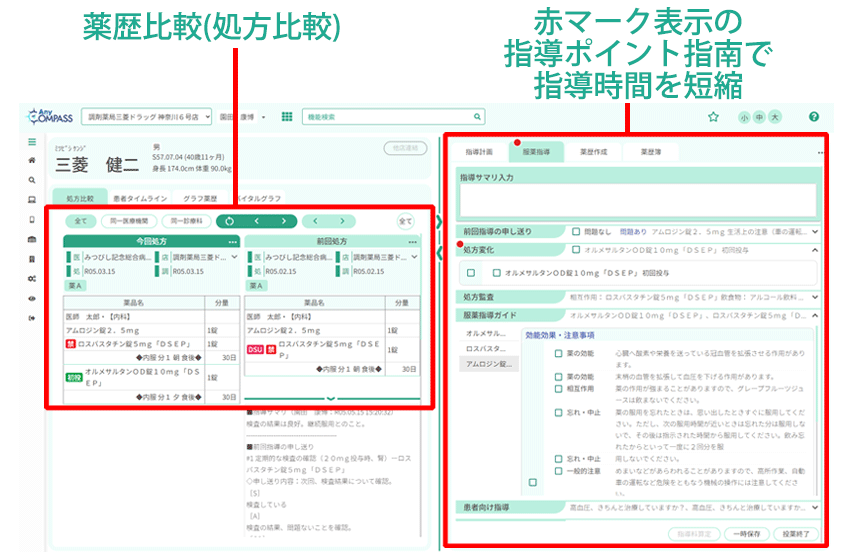This screenshot has width=862, height=552.
Task: Open the pharmacy store selection dropdown
Action: (x=146, y=117)
